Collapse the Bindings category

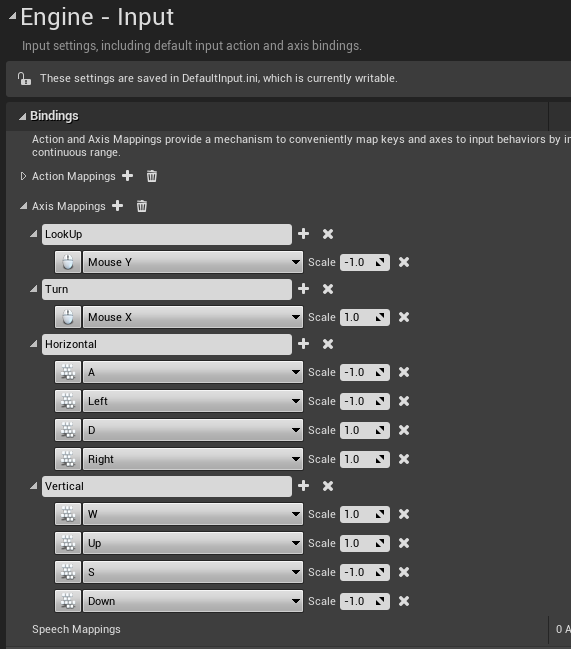(22, 116)
